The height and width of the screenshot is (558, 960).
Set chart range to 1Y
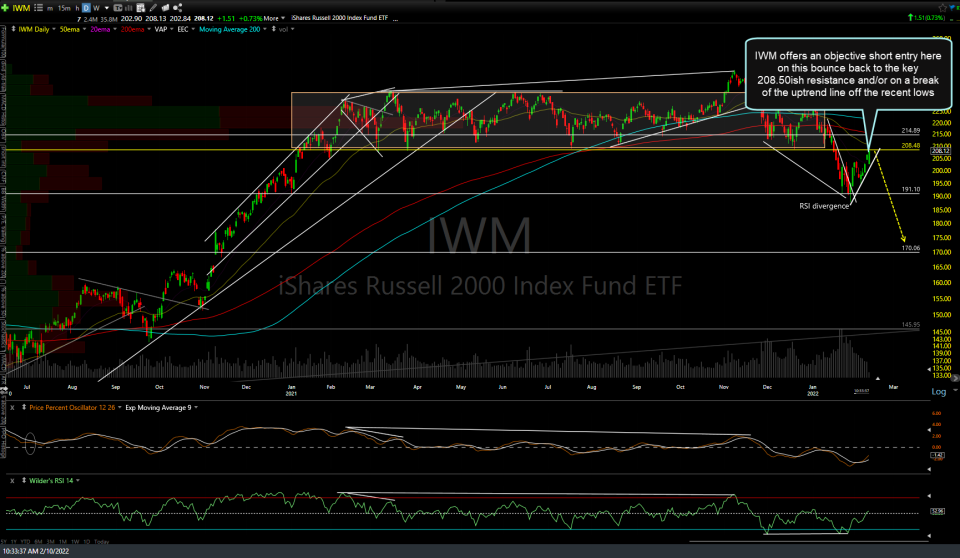(x=14, y=541)
